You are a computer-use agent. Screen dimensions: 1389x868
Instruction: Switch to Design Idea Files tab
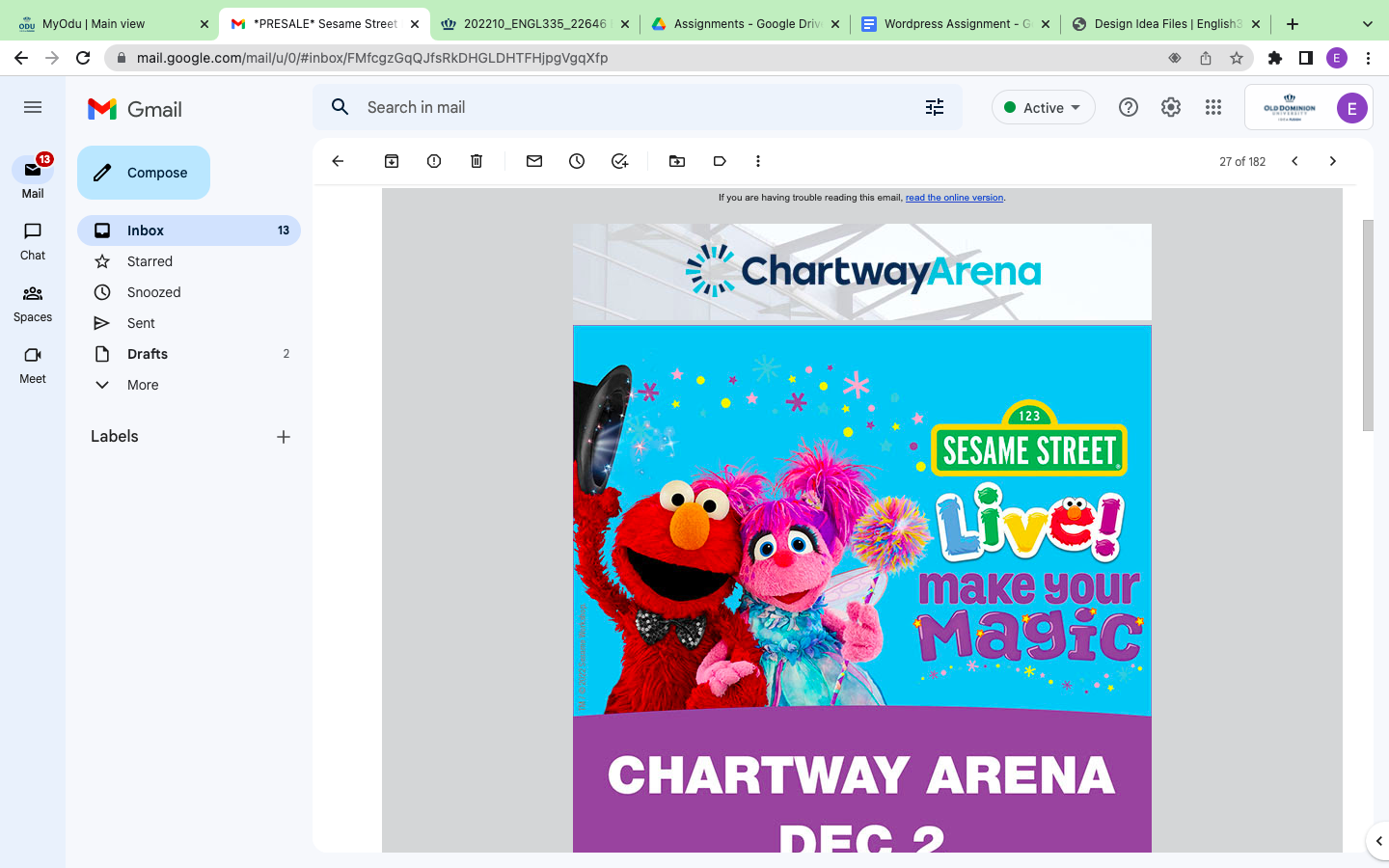coord(1165,24)
